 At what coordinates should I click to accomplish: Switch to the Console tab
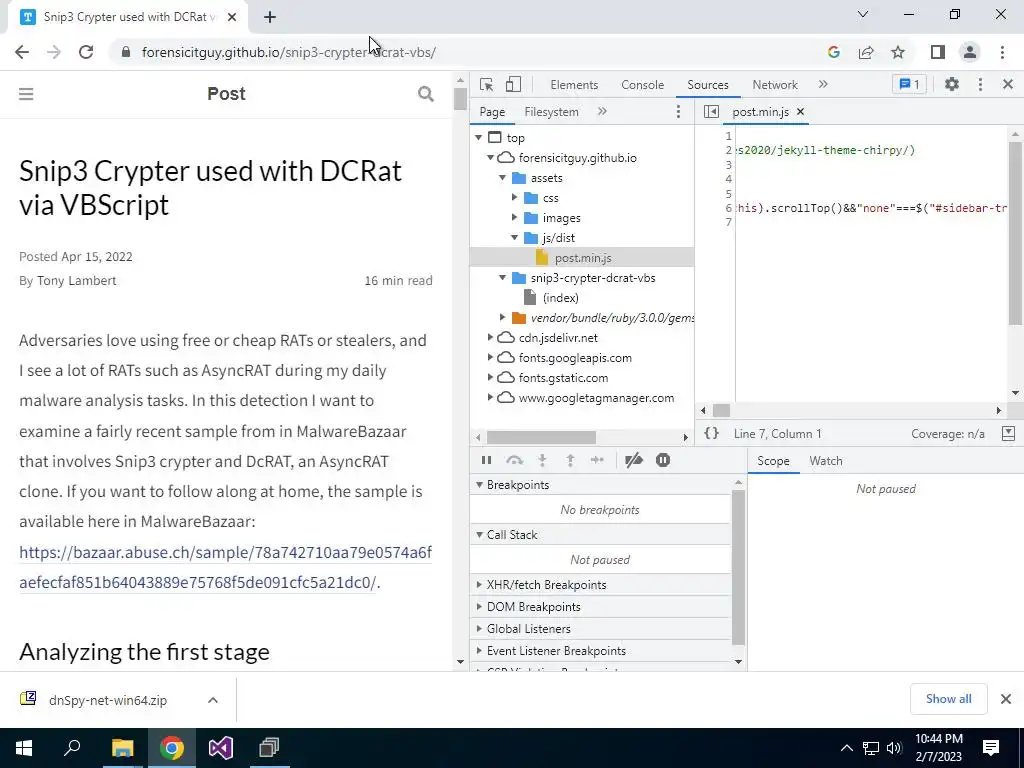pyautogui.click(x=643, y=85)
